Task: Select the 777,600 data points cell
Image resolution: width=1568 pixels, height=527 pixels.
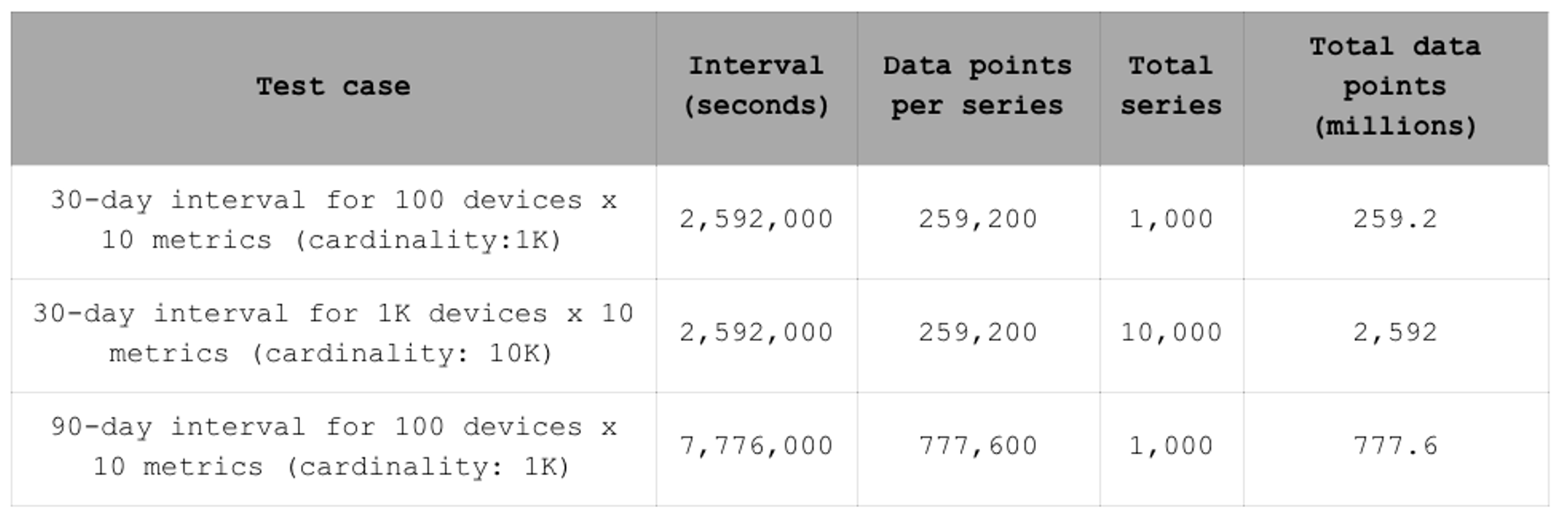Action: pos(978,448)
